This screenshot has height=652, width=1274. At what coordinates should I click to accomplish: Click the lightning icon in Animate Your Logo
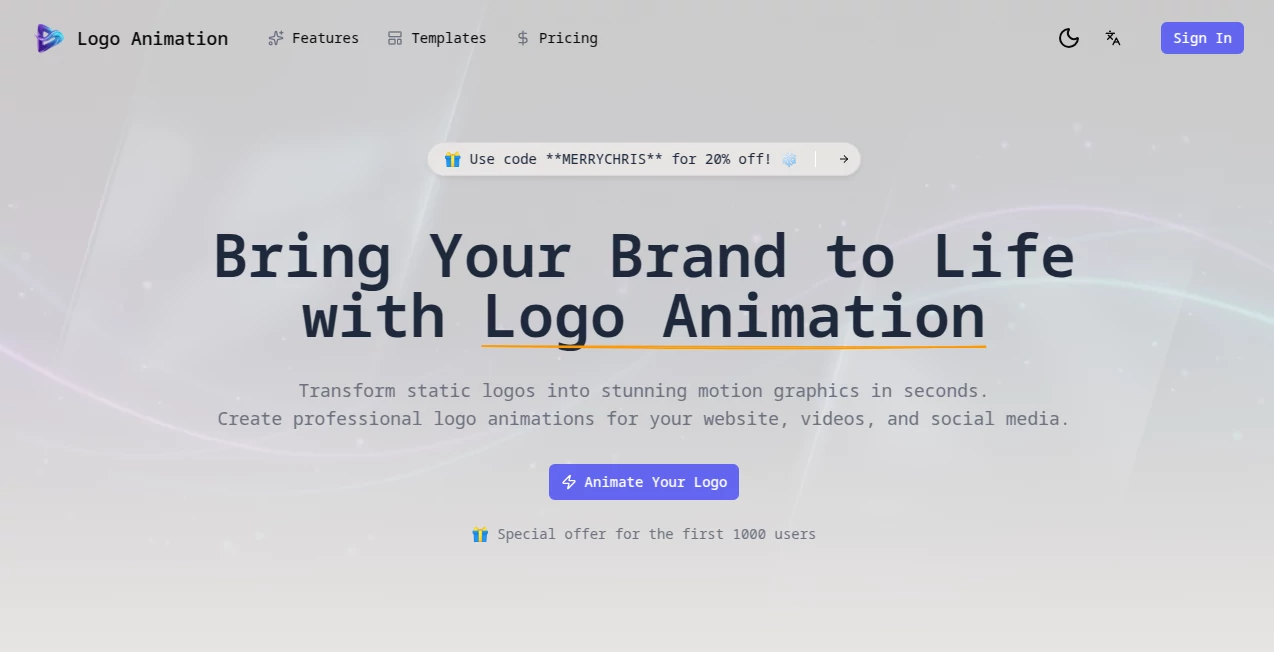click(x=569, y=481)
